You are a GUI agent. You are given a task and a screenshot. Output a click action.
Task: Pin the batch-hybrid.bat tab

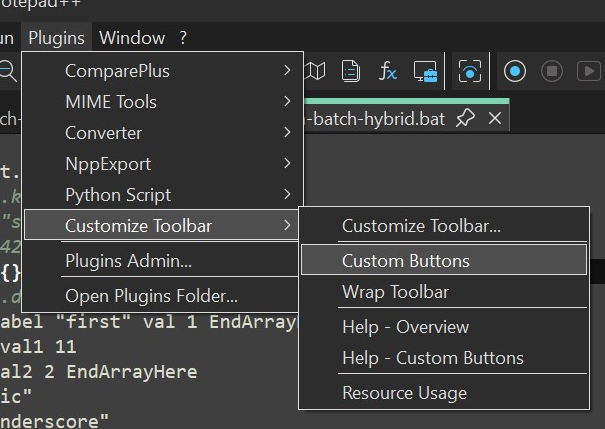(x=465, y=118)
